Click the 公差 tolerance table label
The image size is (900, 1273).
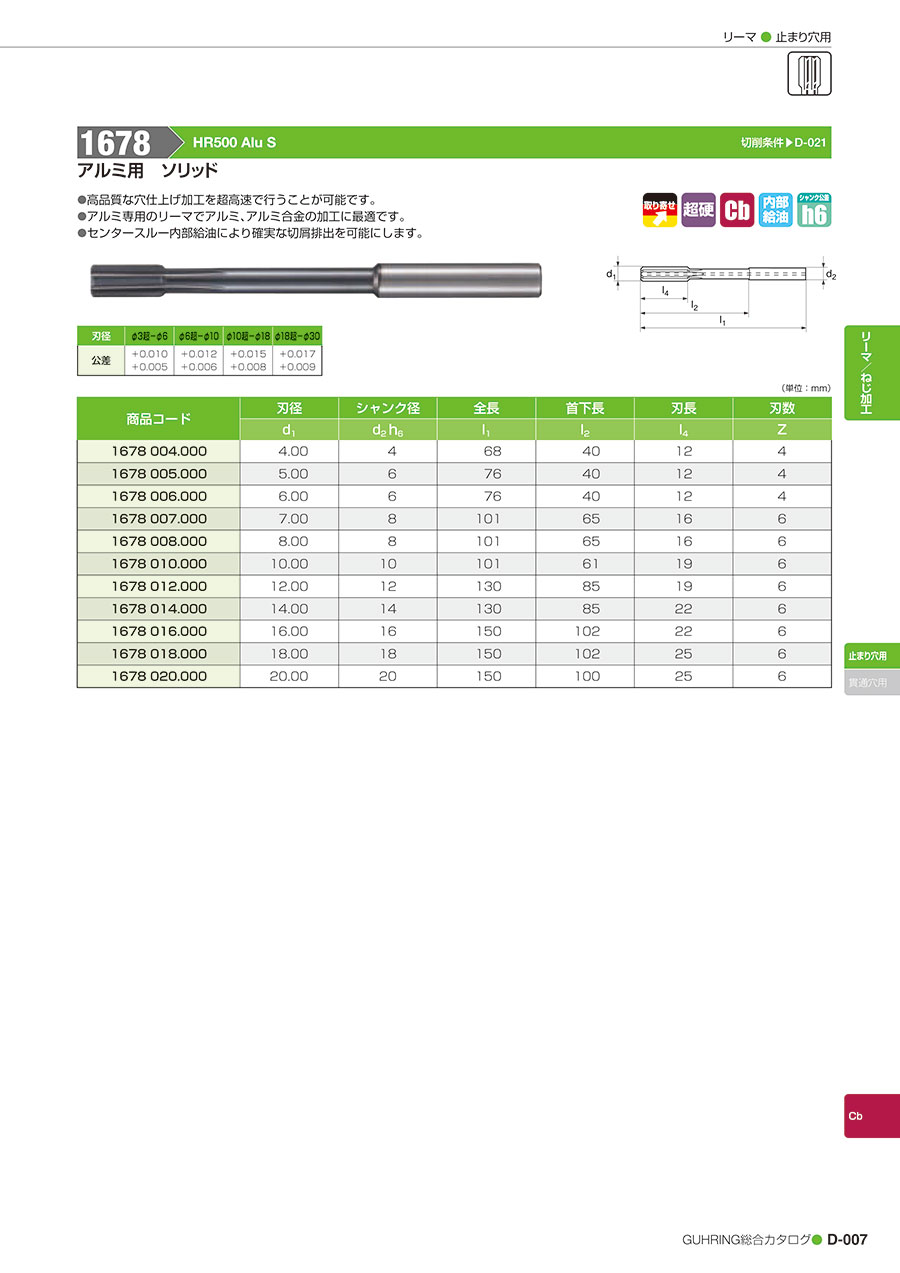coord(101,360)
